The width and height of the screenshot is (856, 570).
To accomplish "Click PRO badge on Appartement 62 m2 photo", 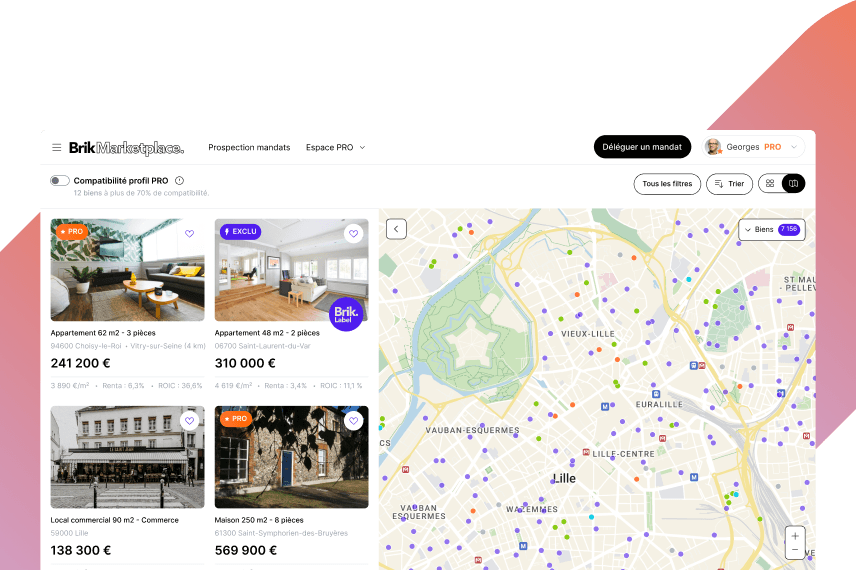I will coord(72,231).
